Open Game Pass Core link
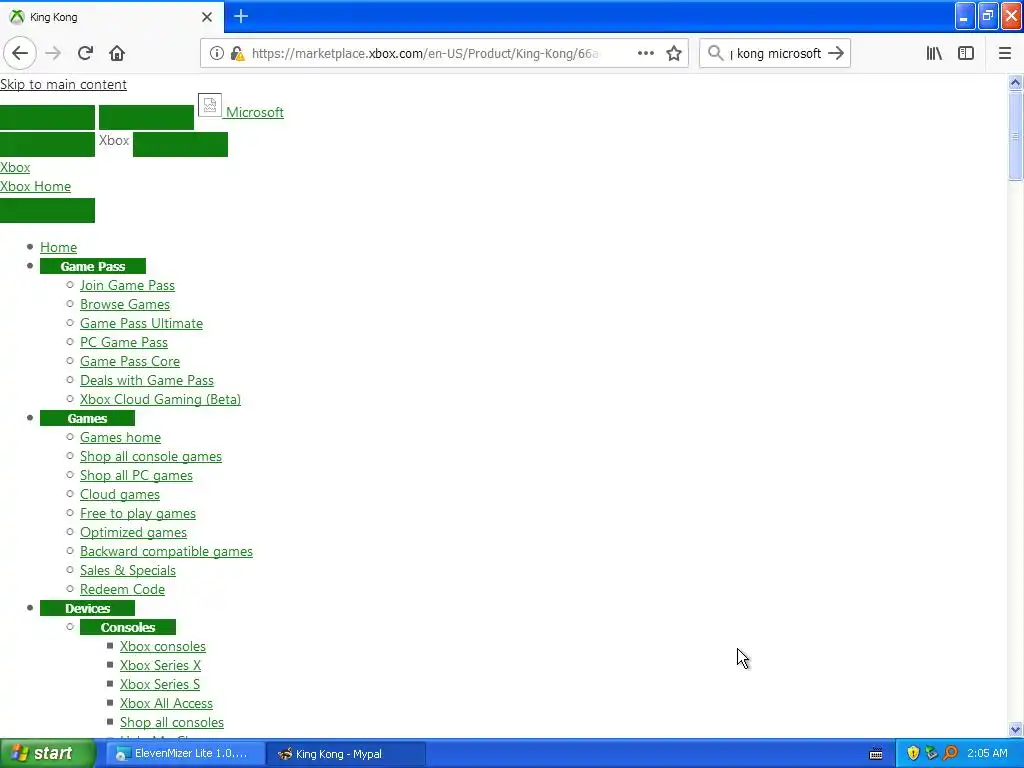The width and height of the screenshot is (1024, 768). point(130,361)
